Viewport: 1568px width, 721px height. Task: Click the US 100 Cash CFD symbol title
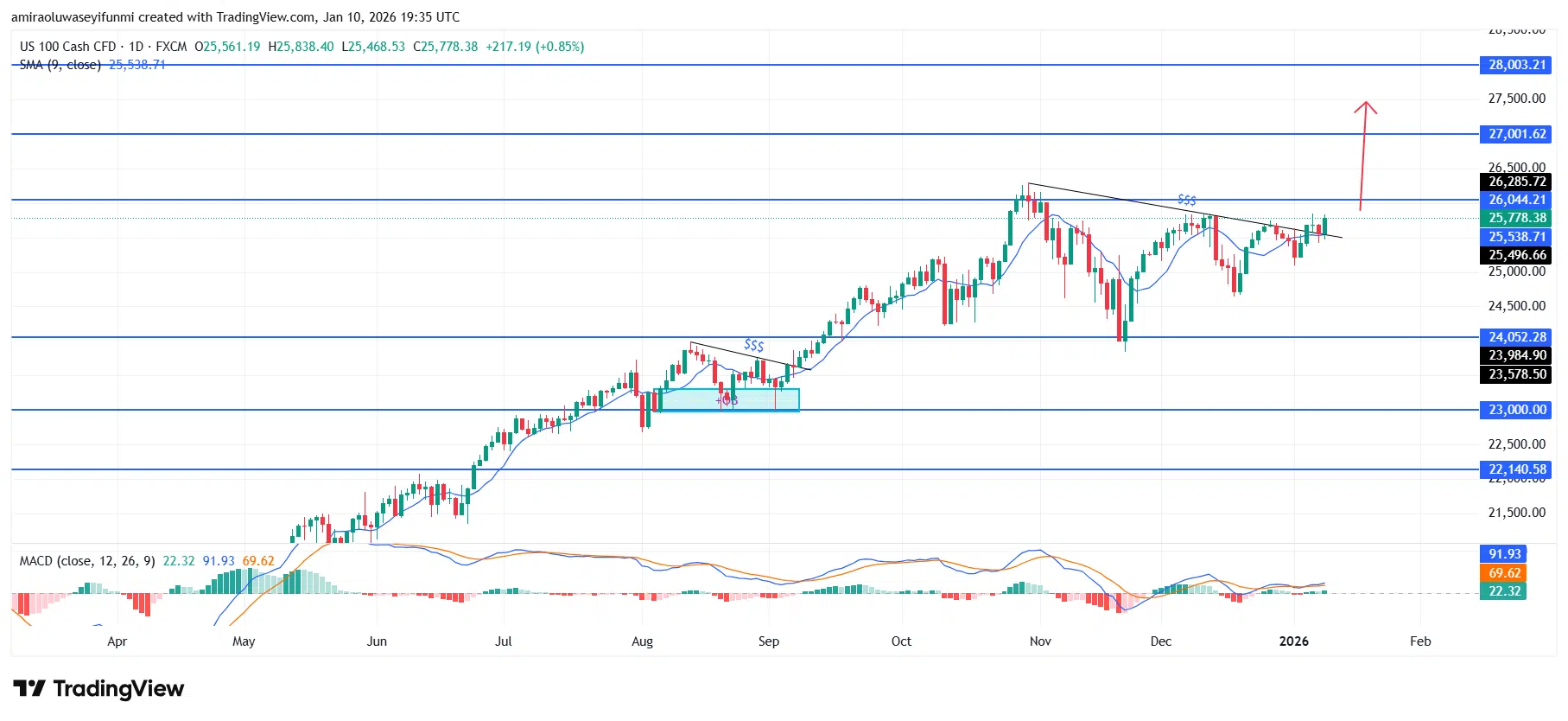coord(67,47)
